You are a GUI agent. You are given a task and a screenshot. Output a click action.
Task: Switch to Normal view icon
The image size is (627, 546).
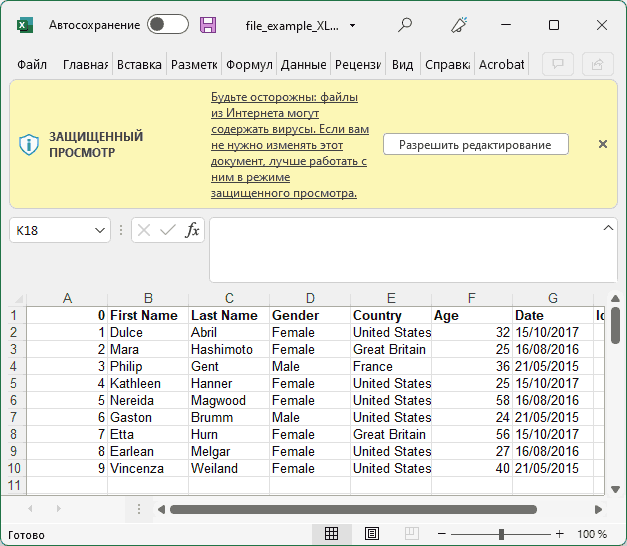[331, 534]
